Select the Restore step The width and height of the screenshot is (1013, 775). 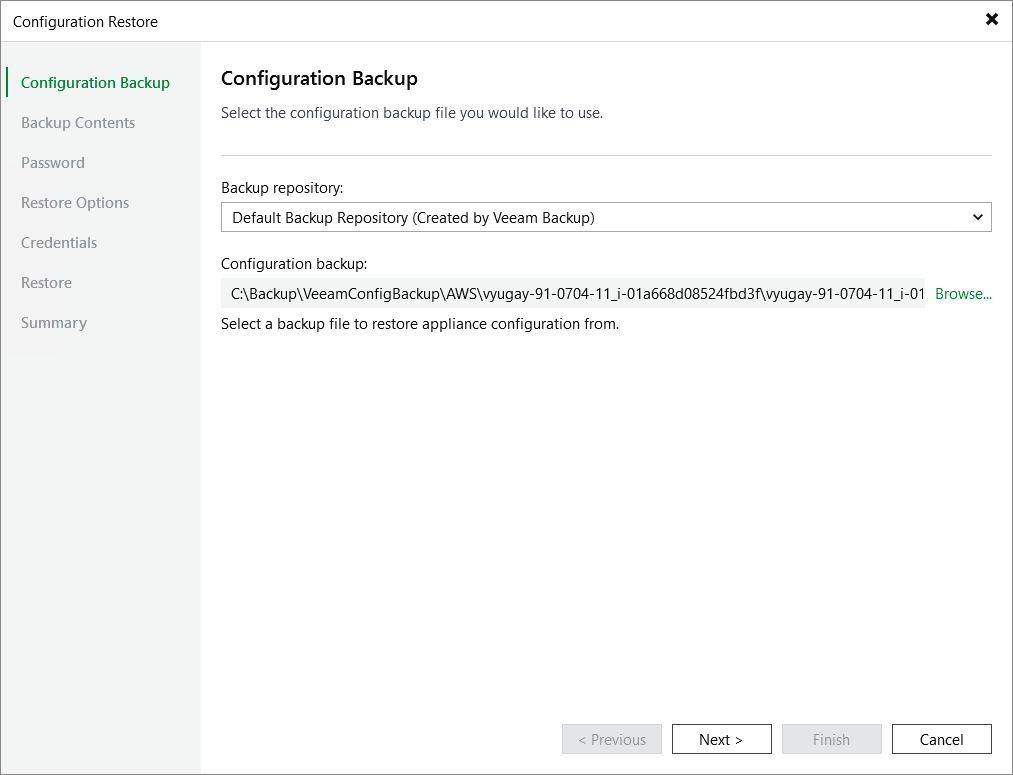pos(46,282)
